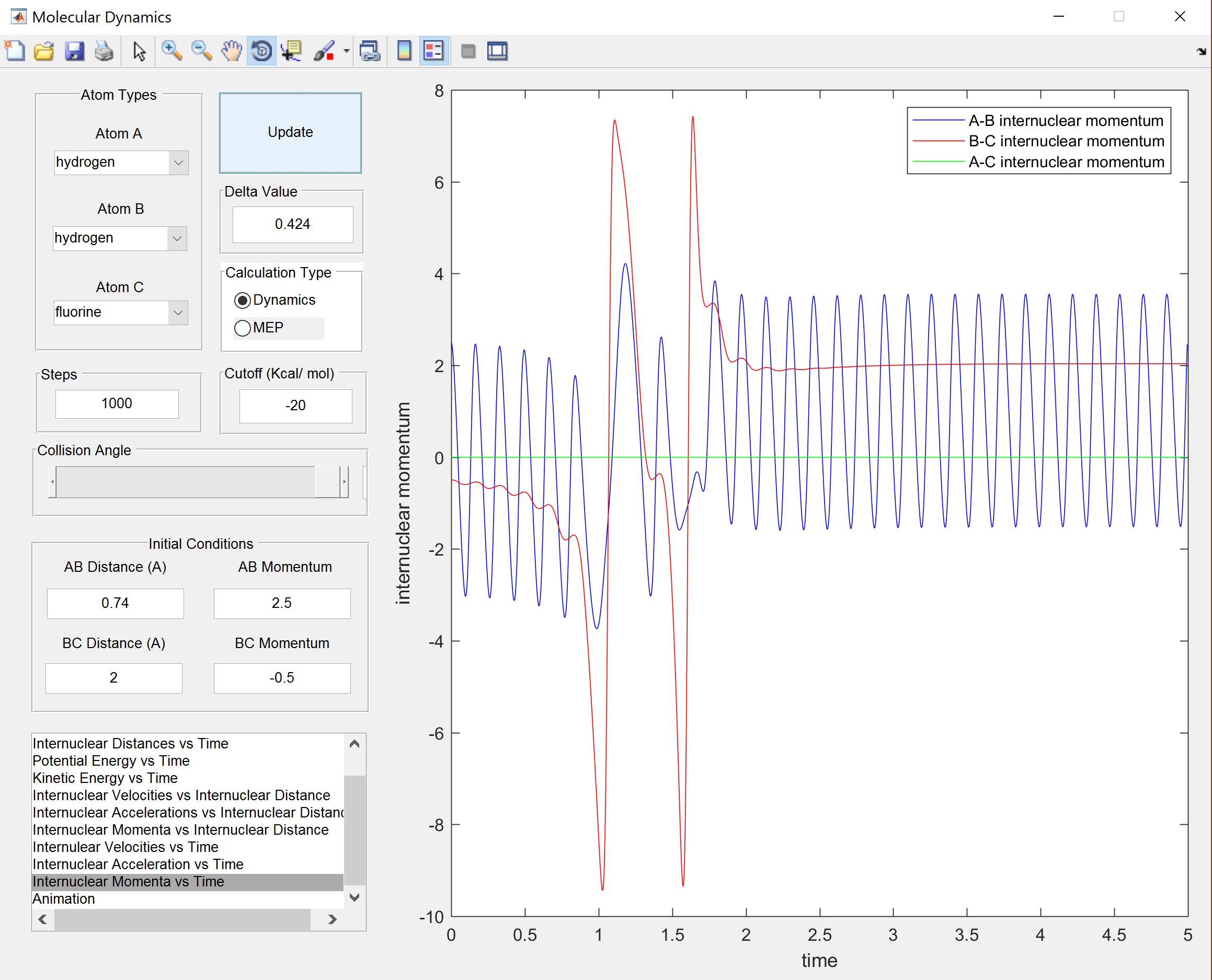1212x980 pixels.
Task: Toggle the Rotate 3D tool
Action: point(261,51)
